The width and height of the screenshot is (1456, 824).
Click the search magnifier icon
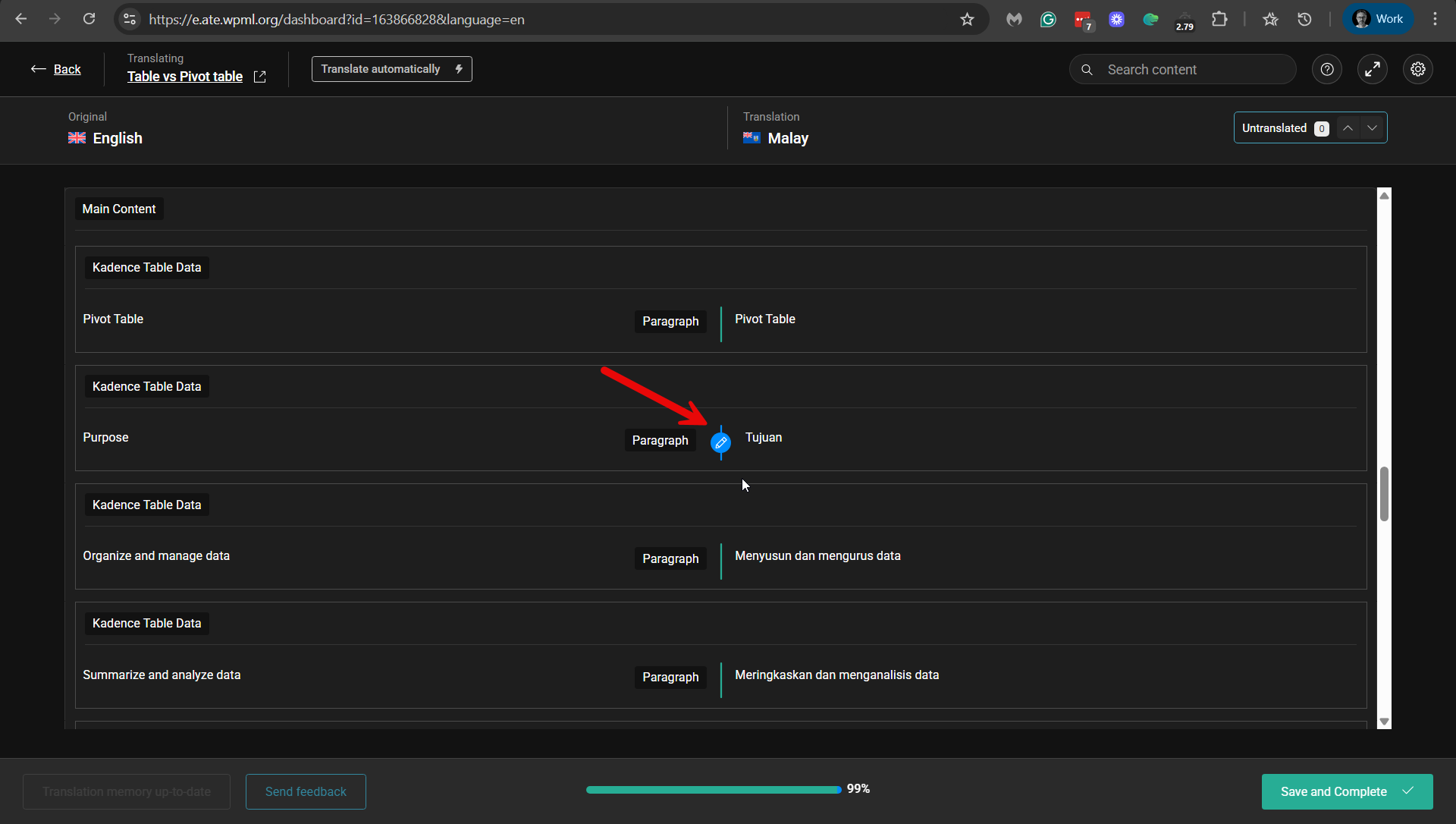[1087, 70]
